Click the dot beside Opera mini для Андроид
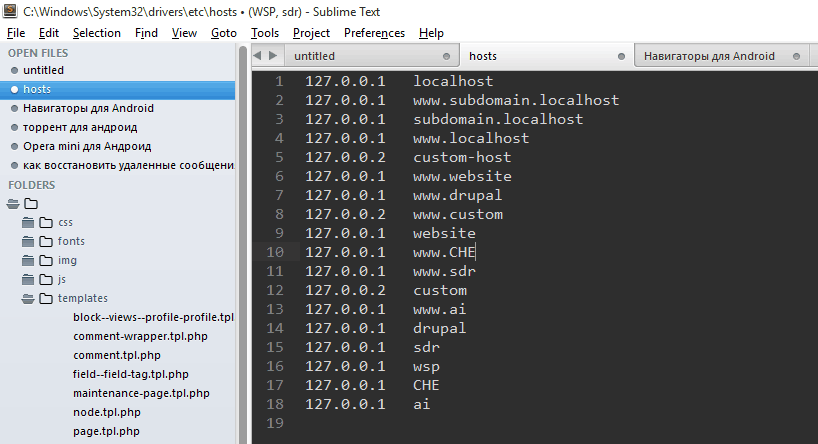 coord(13,147)
